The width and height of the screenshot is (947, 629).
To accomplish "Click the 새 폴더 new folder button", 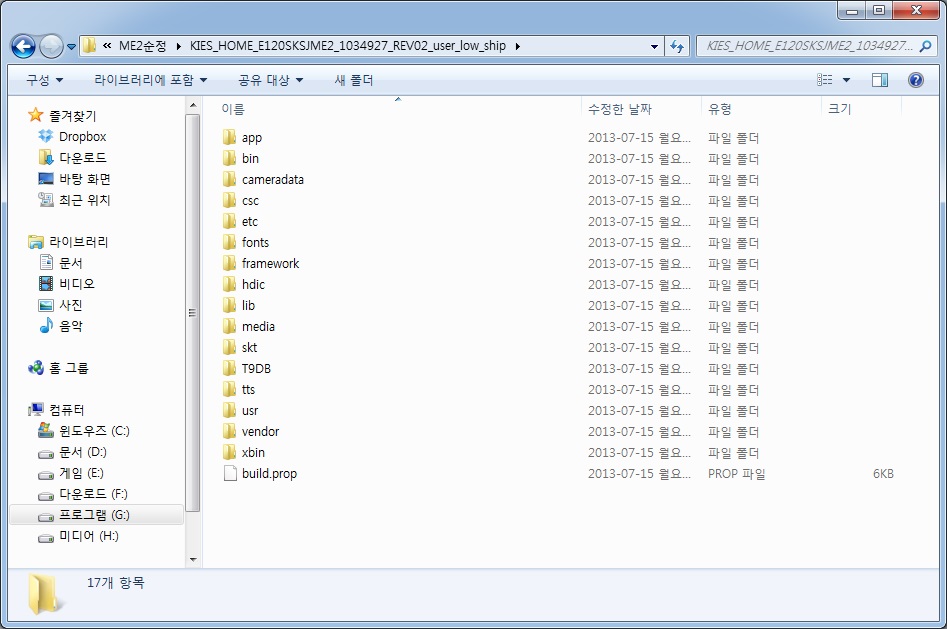I will tap(353, 80).
